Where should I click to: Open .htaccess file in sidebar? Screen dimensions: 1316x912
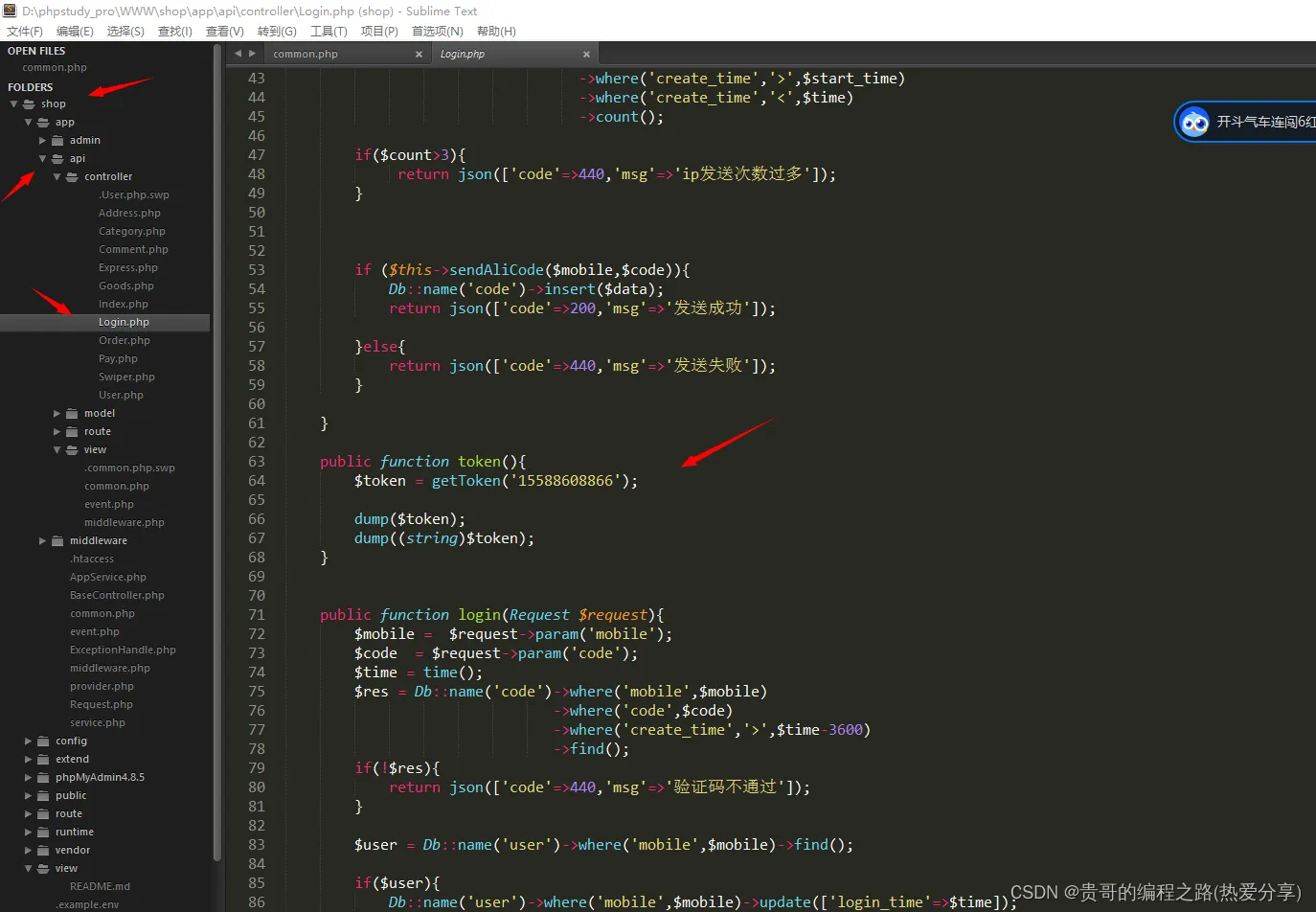pos(92,559)
